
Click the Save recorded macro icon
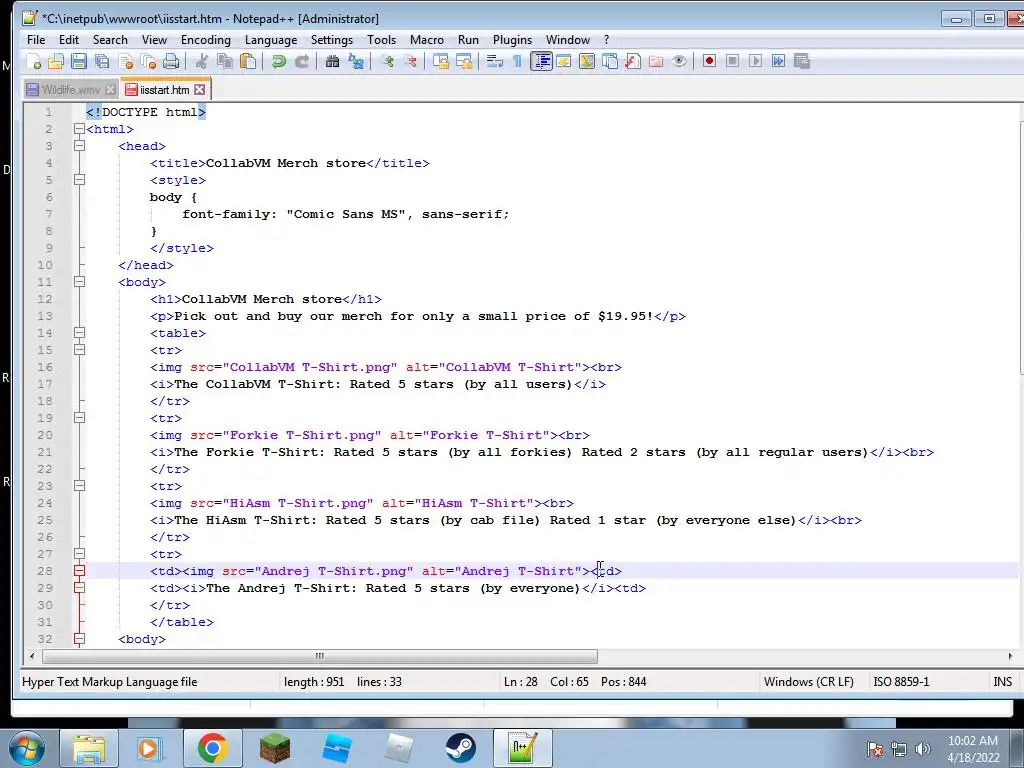point(802,61)
